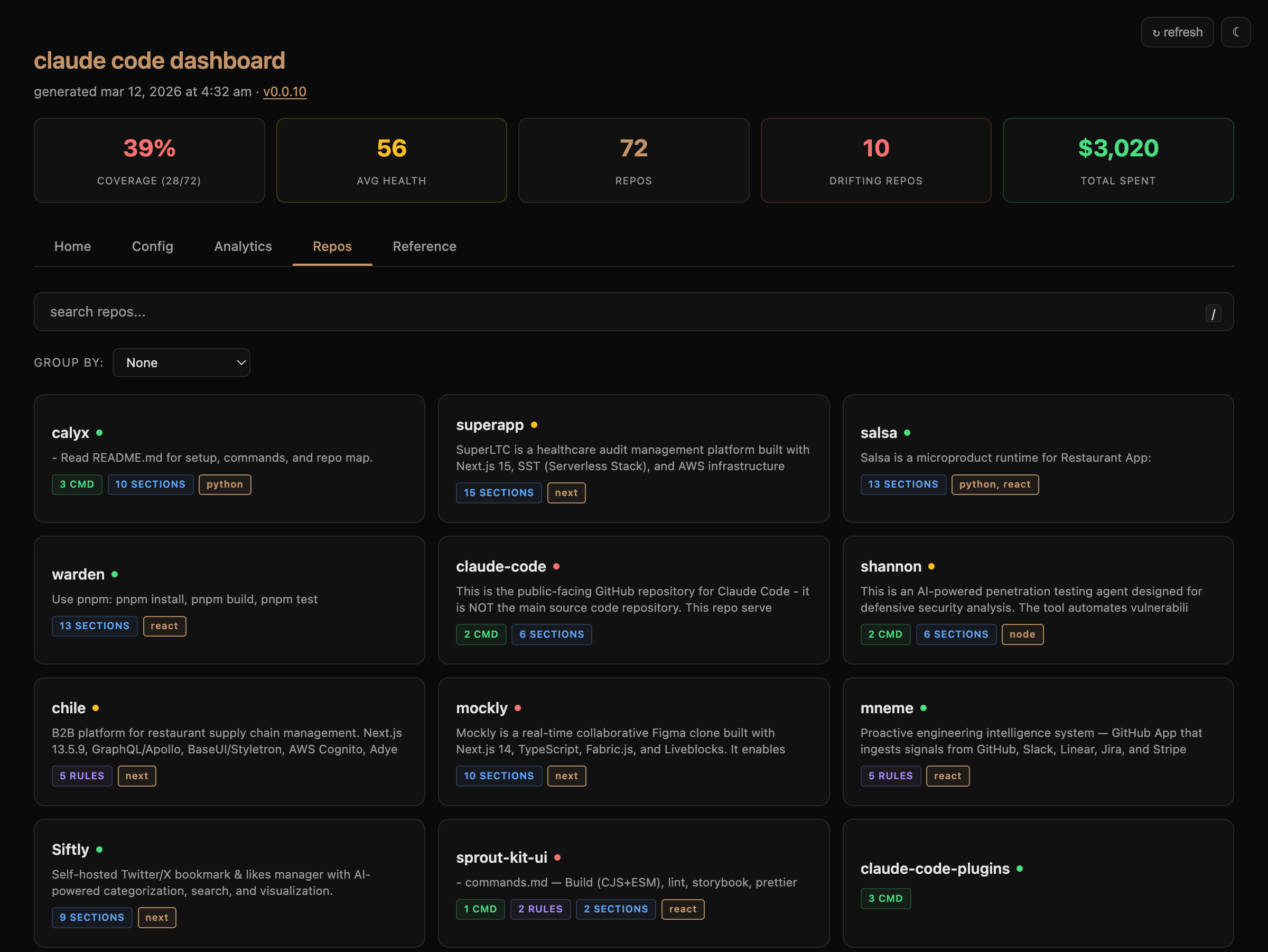Click green status dot next to calyx

[100, 433]
